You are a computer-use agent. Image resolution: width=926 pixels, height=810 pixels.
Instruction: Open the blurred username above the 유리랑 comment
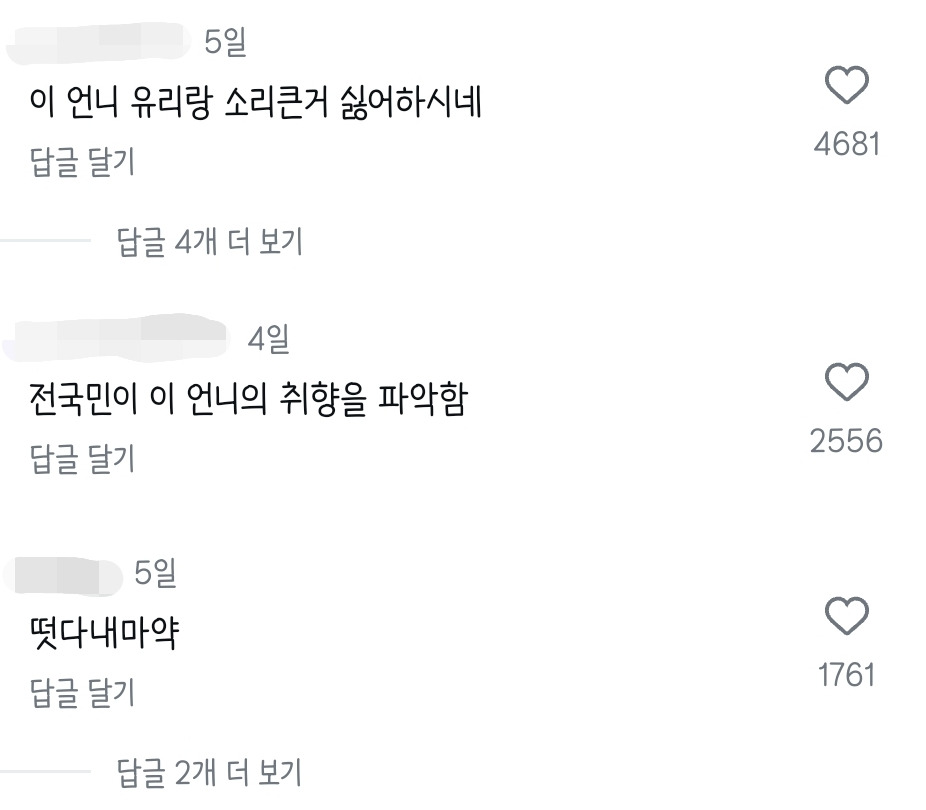tap(98, 41)
